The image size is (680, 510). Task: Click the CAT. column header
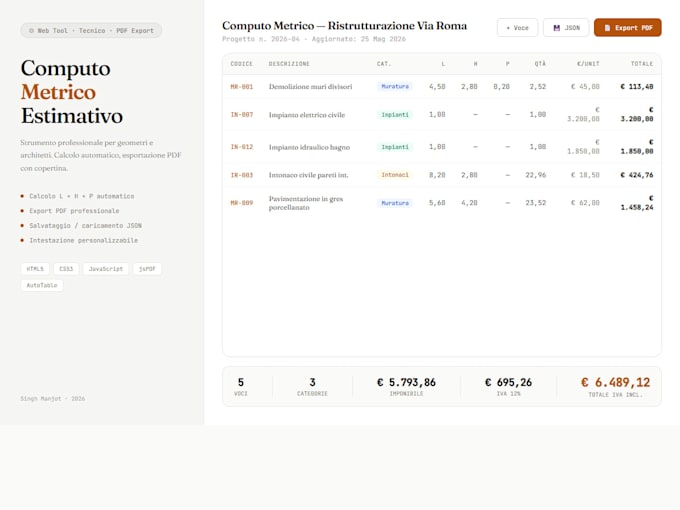coord(384,64)
